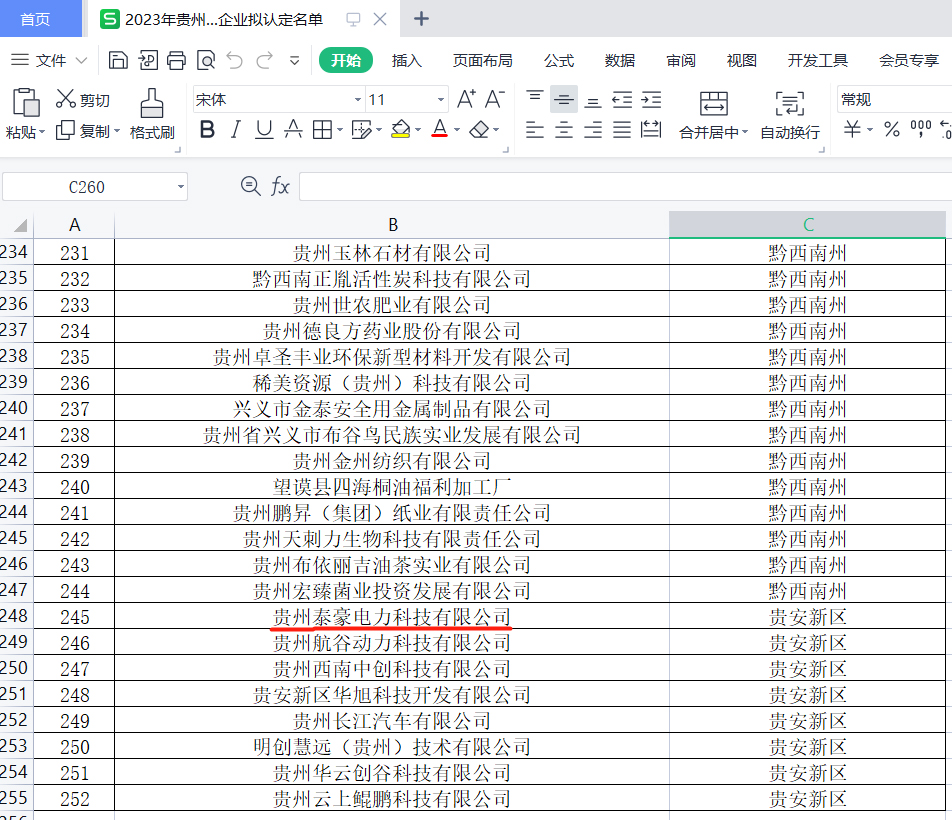Click the Borders grid icon
This screenshot has height=820, width=952.
tap(322, 129)
